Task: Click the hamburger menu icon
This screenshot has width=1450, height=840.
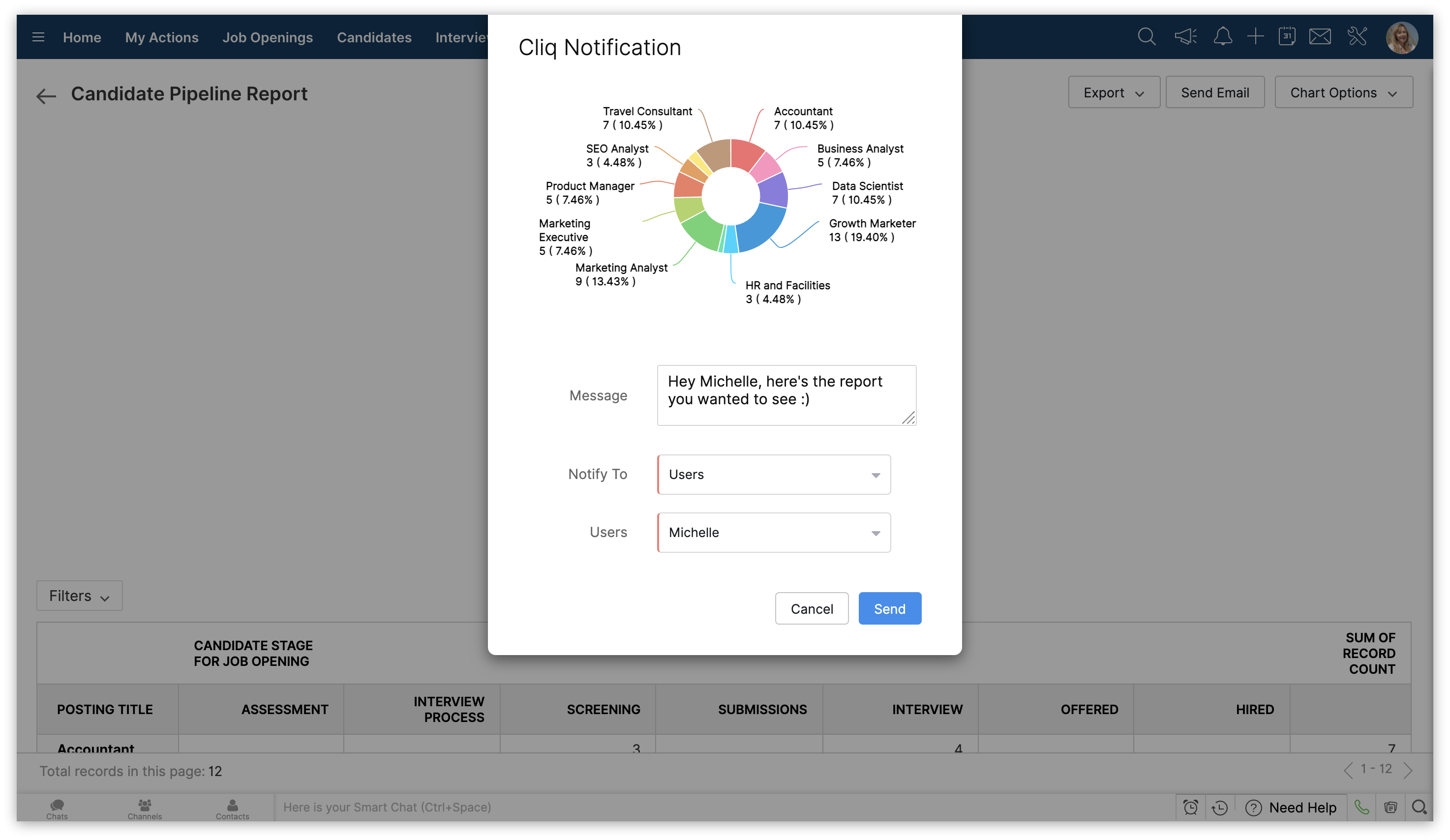Action: click(38, 37)
